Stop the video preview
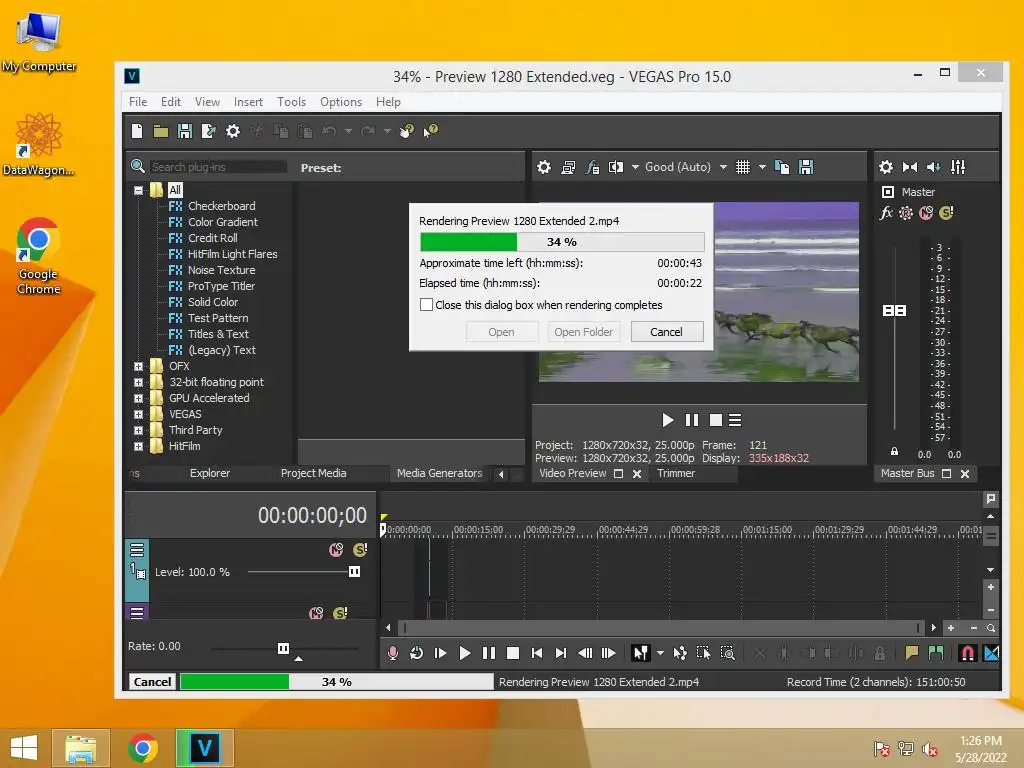This screenshot has height=768, width=1024. pos(716,420)
